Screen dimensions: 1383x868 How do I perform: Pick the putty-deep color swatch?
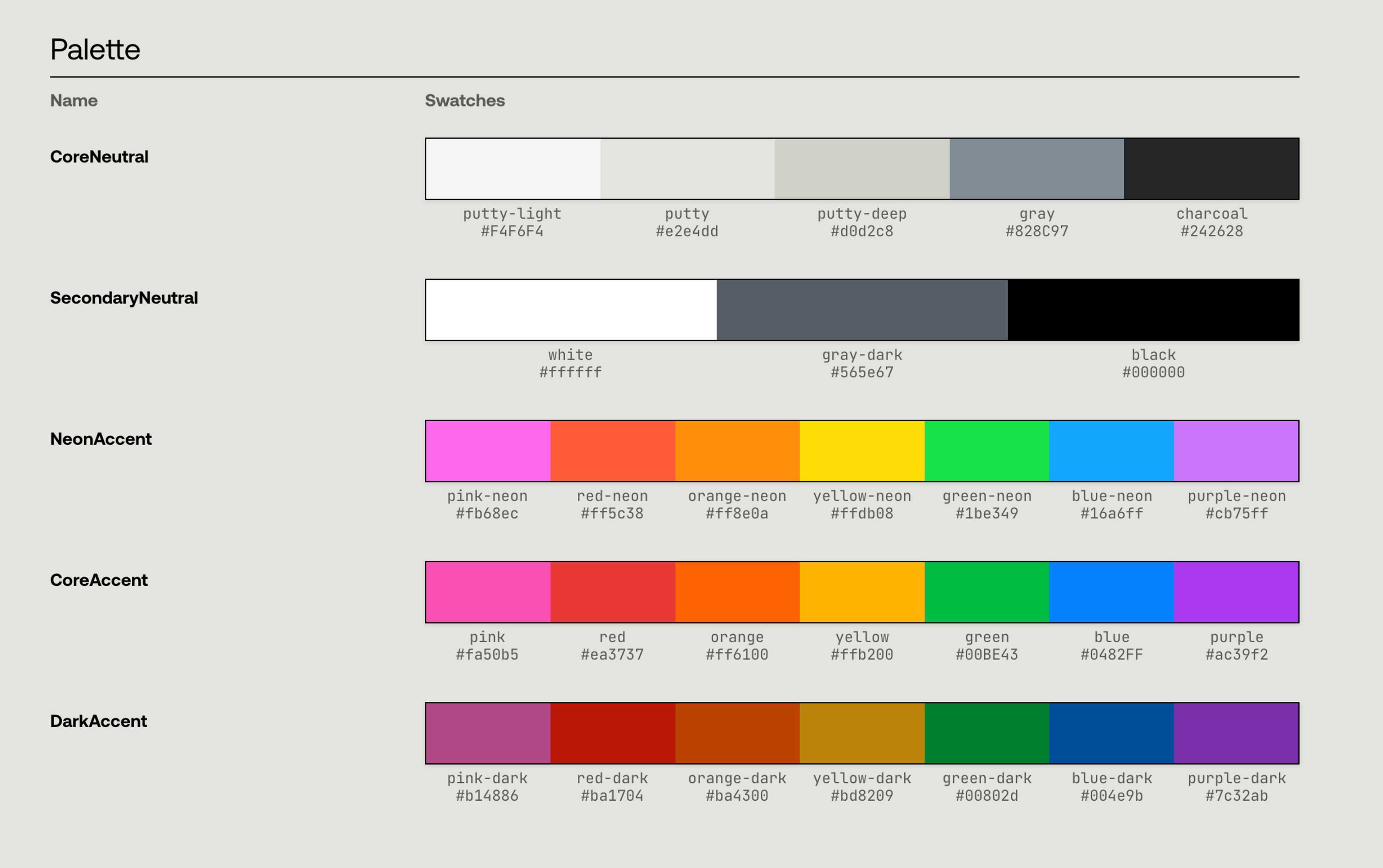861,169
